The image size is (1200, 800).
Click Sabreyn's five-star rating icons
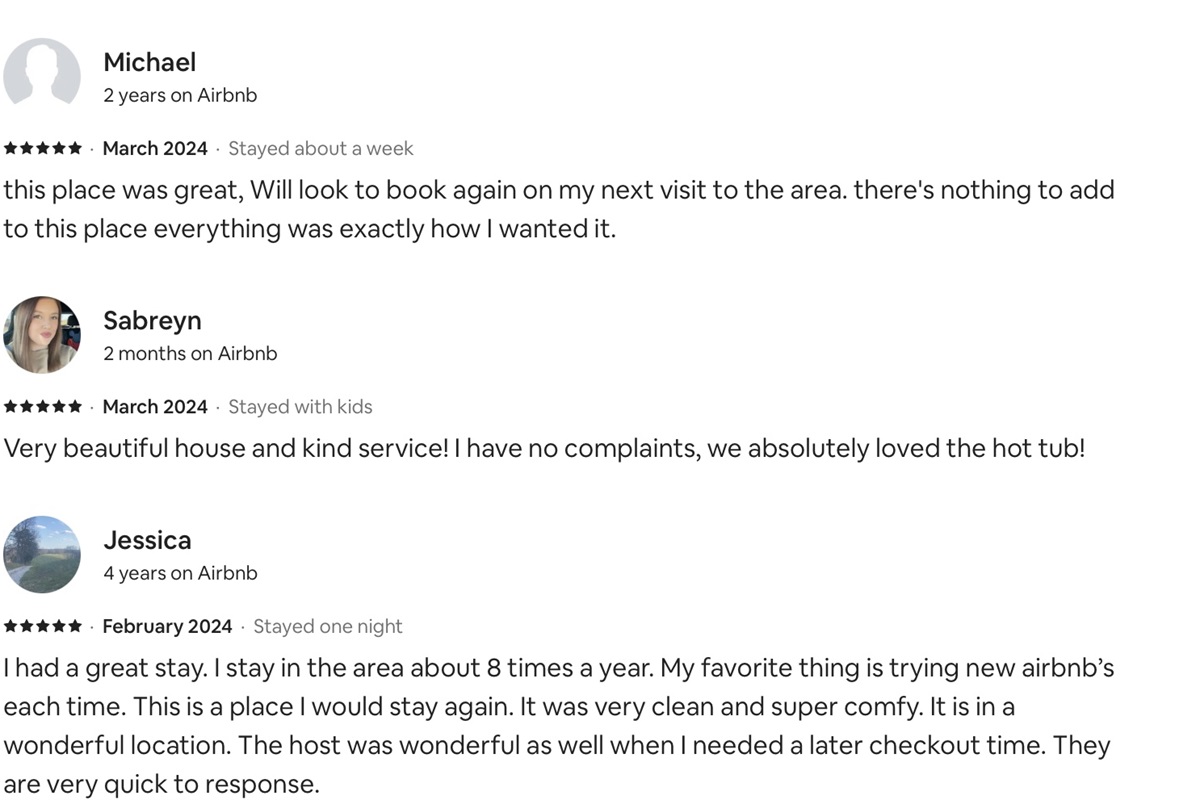43,407
